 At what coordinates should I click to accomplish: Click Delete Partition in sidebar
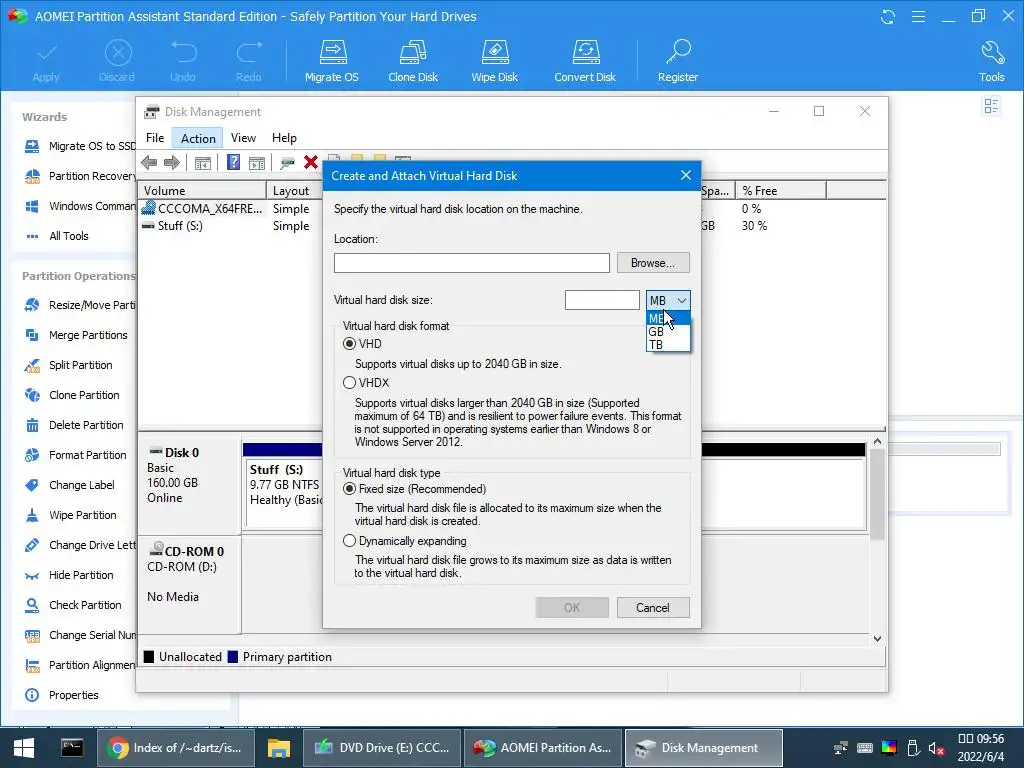(74, 425)
